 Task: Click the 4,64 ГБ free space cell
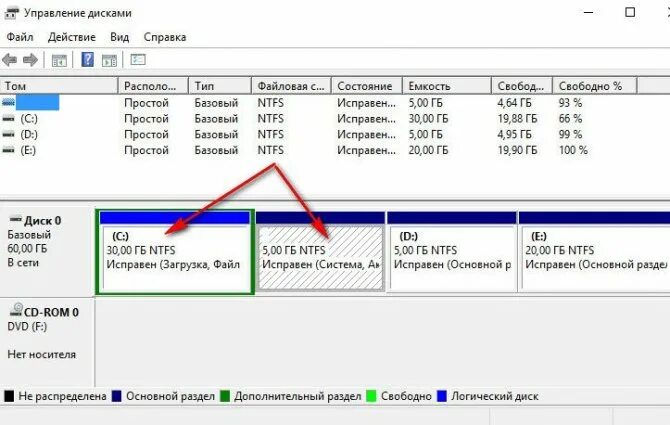514,103
